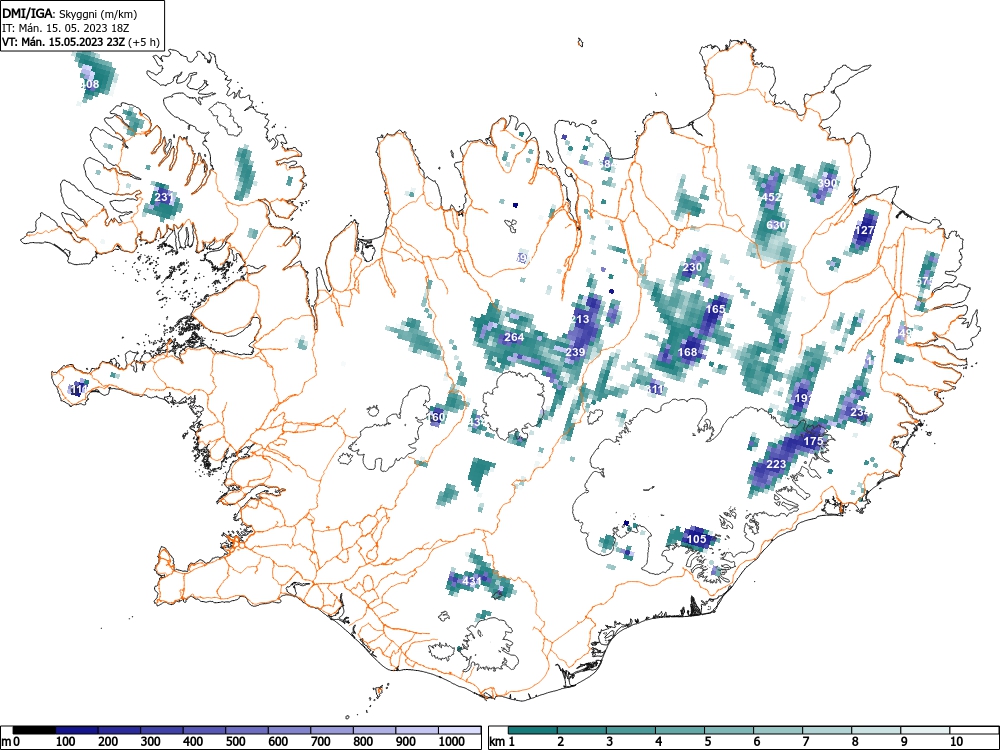This screenshot has height=750, width=1000.
Task: Select the 175 value label
Action: coord(813,441)
